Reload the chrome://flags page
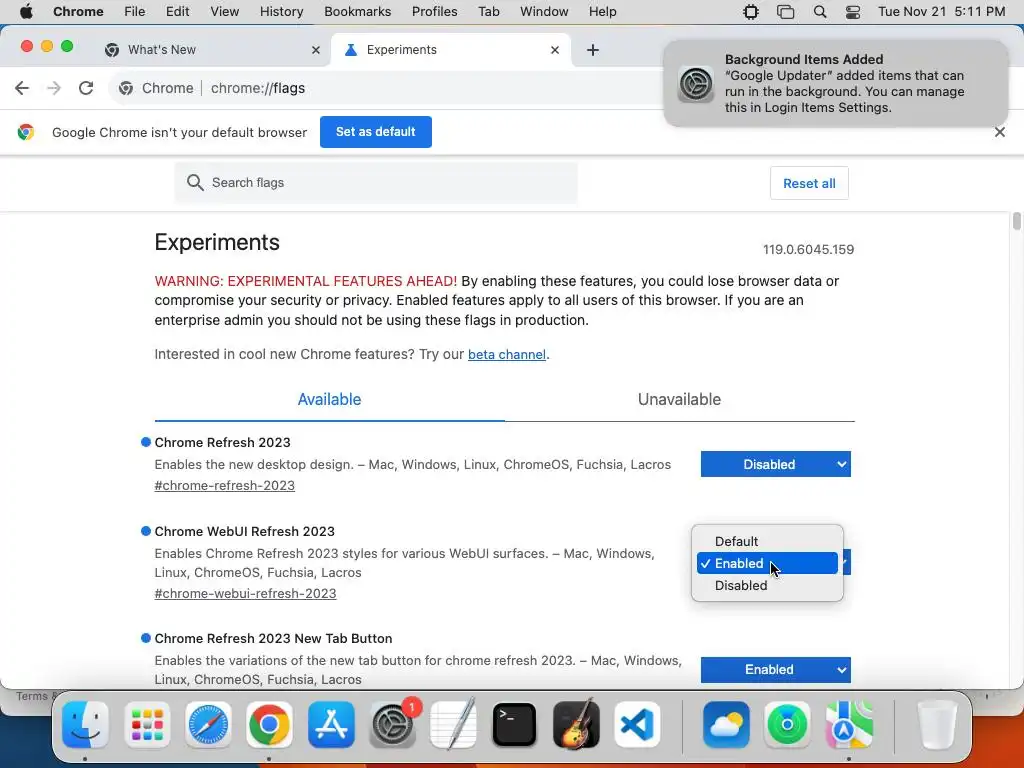The width and height of the screenshot is (1024, 768). coord(86,88)
